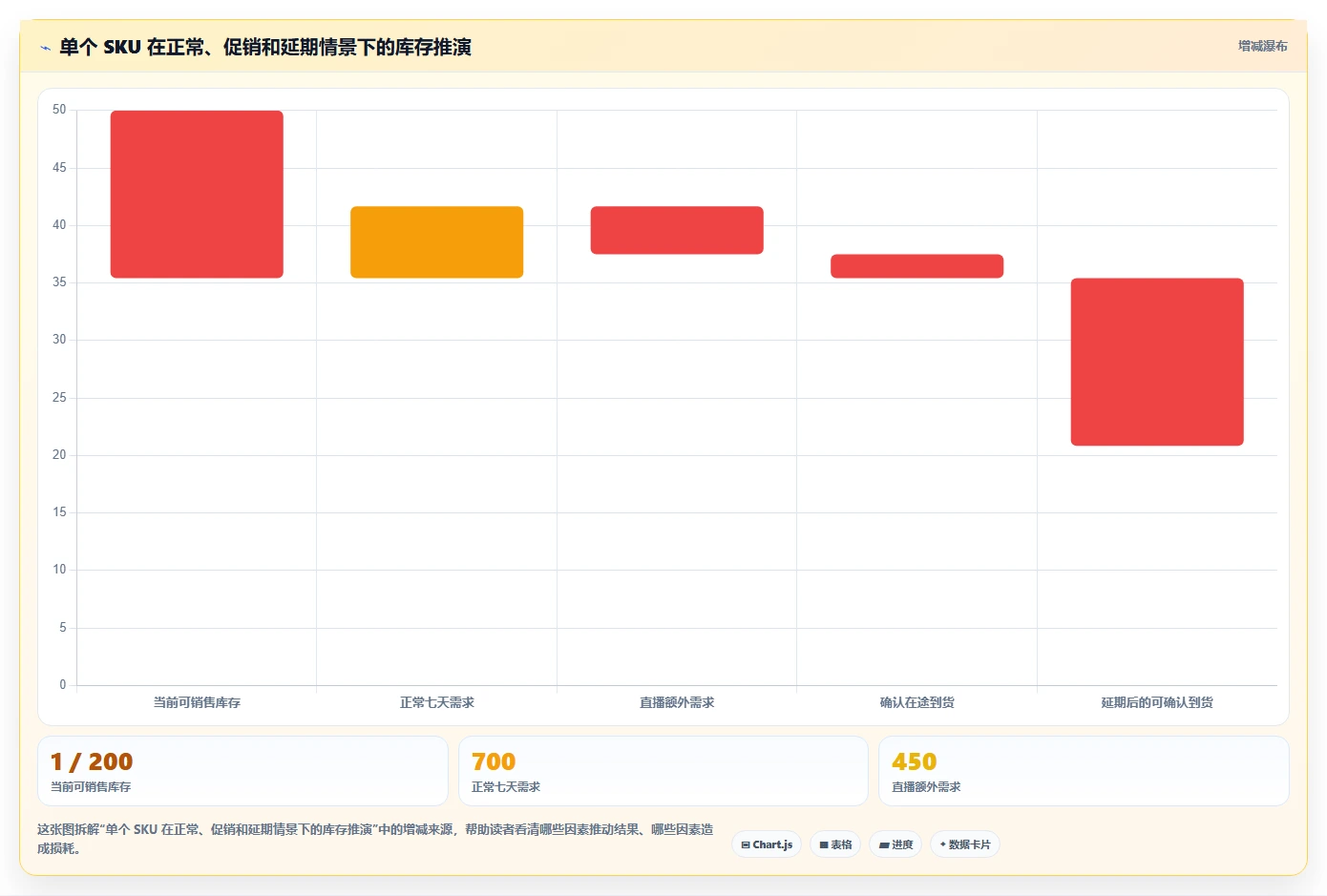Click the red bar for 当前可销售库存
The height and width of the screenshot is (896, 1327).
click(197, 195)
